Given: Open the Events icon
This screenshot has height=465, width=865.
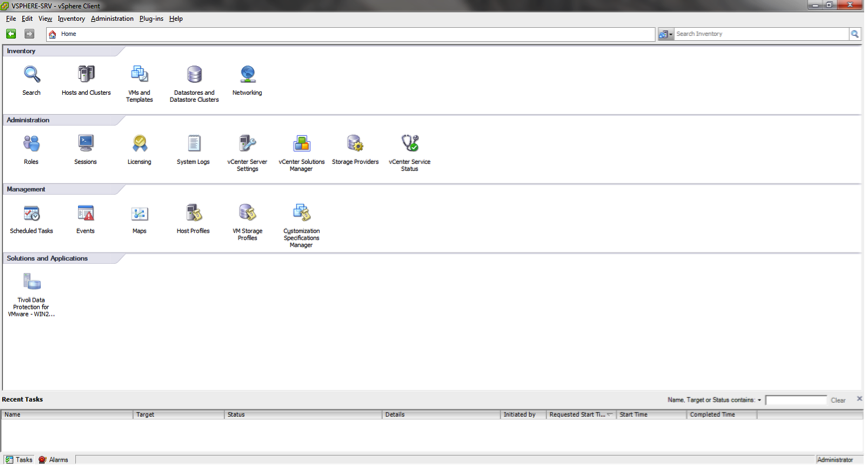Looking at the screenshot, I should coord(86,213).
